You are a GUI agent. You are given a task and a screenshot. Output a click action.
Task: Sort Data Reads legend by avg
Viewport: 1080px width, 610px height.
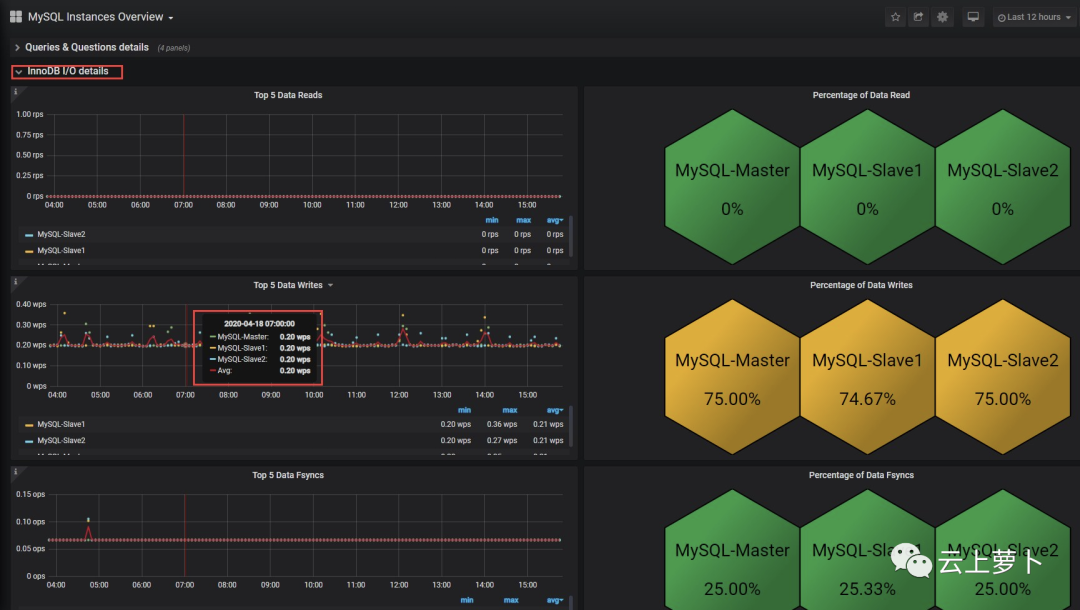pos(555,220)
